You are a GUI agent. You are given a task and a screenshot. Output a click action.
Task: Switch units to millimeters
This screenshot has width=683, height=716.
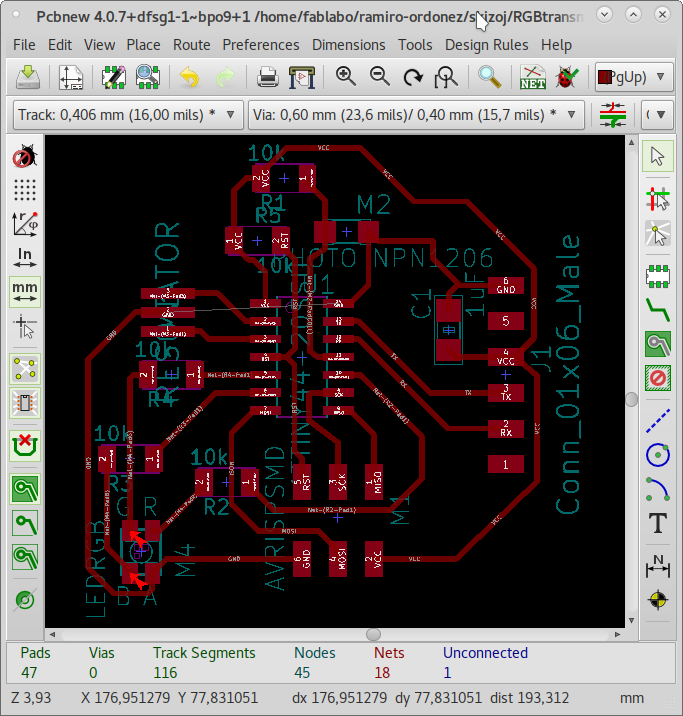[x=25, y=292]
